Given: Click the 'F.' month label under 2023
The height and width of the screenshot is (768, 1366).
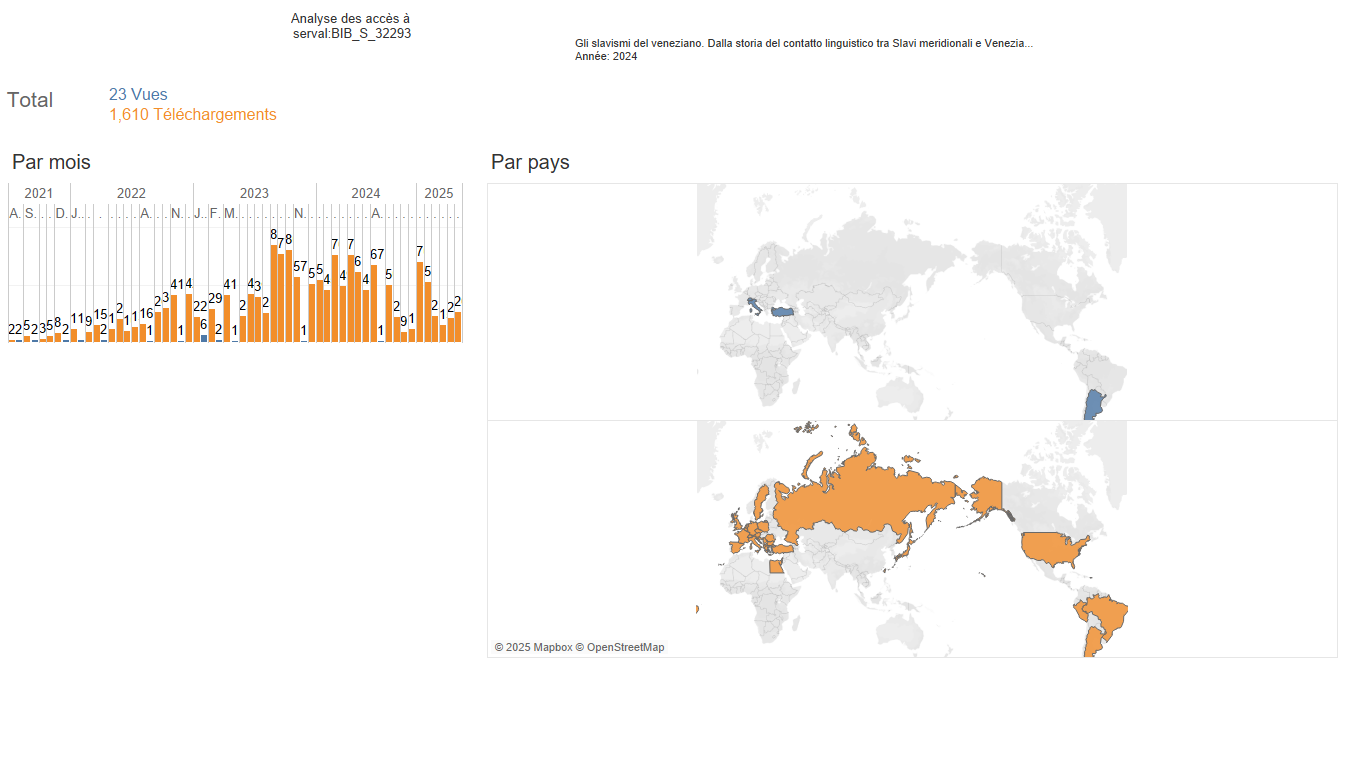Looking at the screenshot, I should tap(215, 214).
